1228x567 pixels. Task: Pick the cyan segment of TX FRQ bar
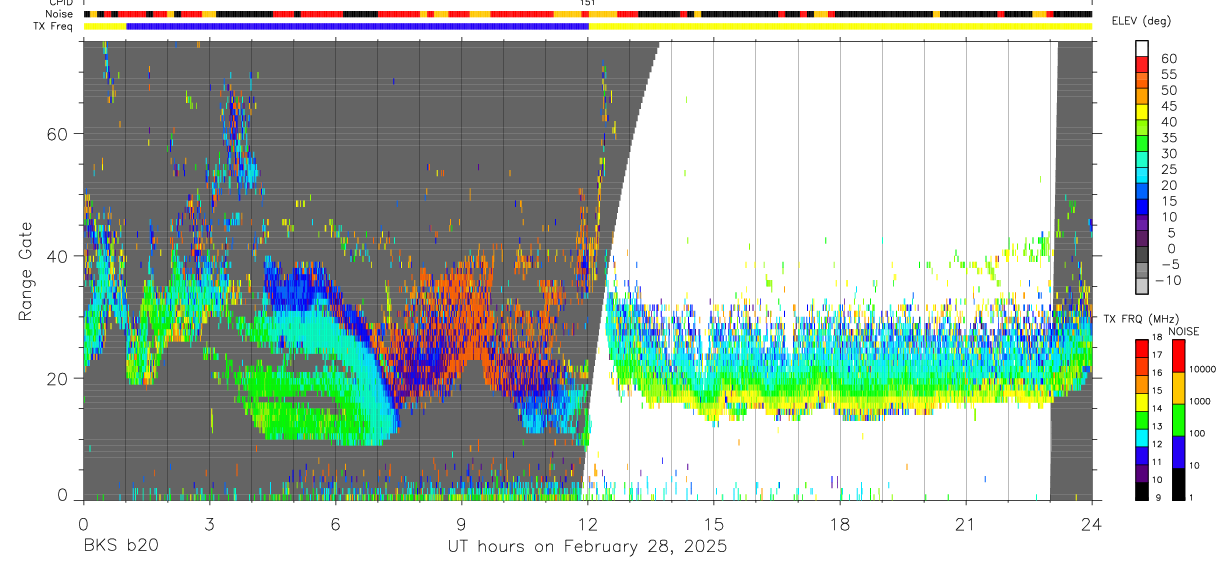(x=1142, y=437)
